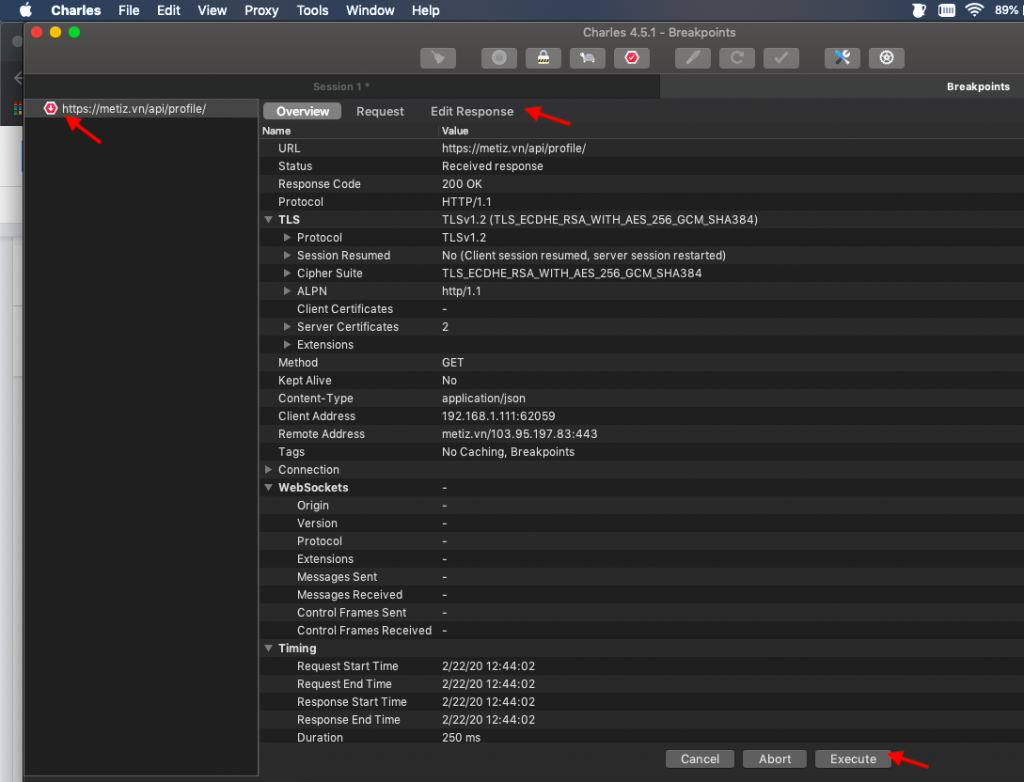Collapse the Timing section
The height and width of the screenshot is (782, 1024).
coord(268,648)
